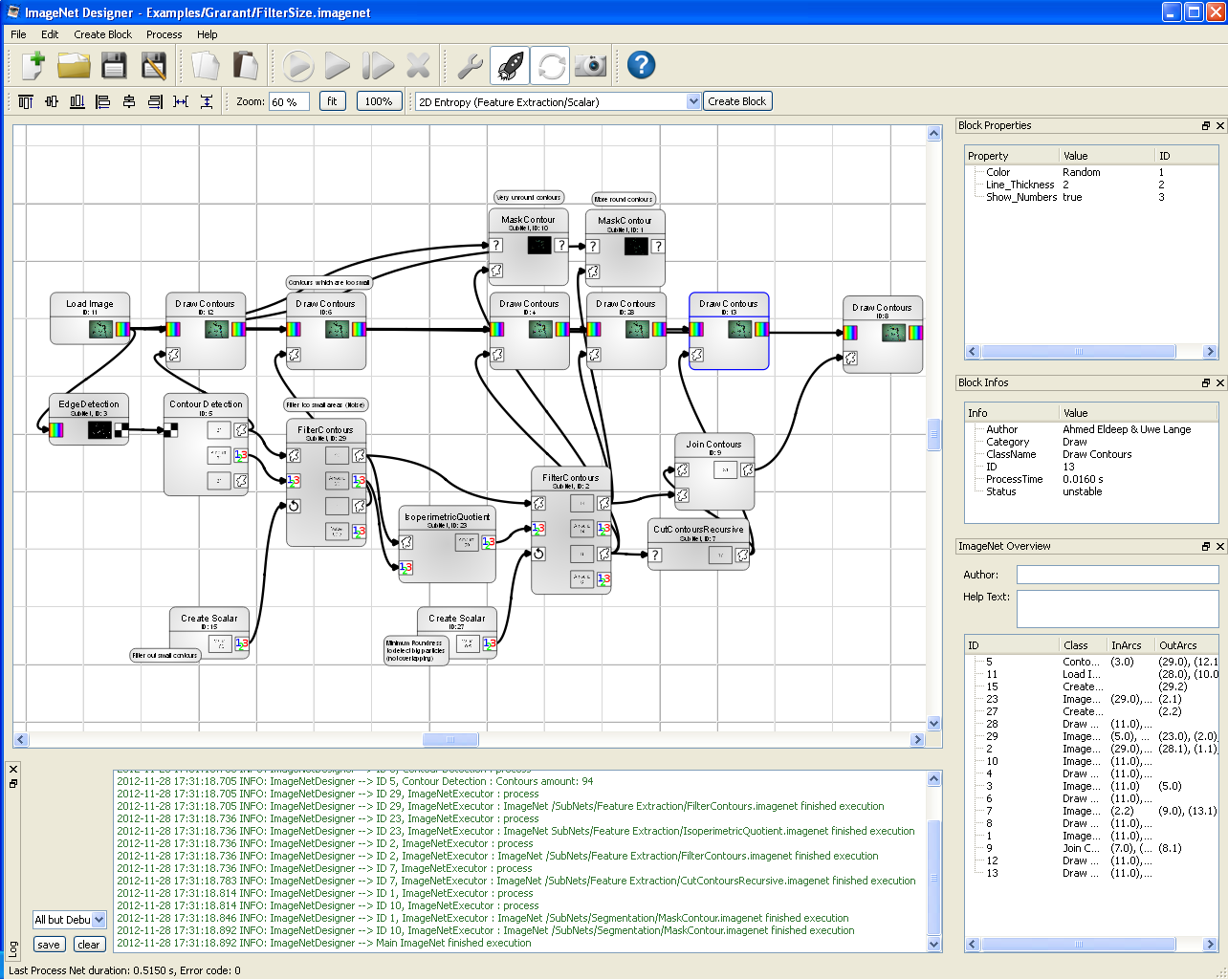This screenshot has height=980, width=1228.
Task: Open help with the blue question mark icon
Action: [641, 65]
